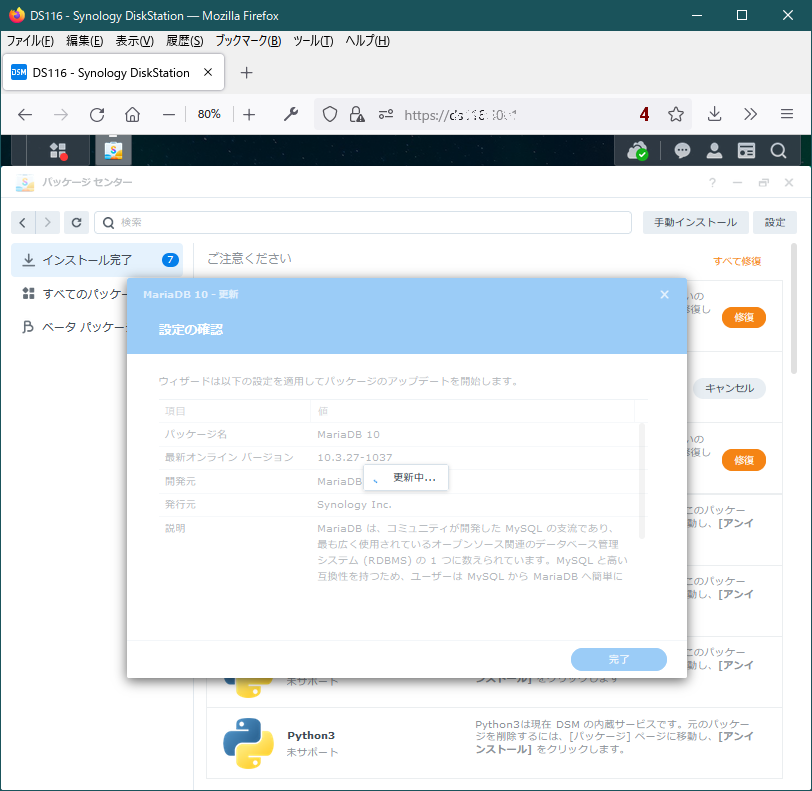
Task: Open the DSM main menu icon
Action: click(x=58, y=151)
